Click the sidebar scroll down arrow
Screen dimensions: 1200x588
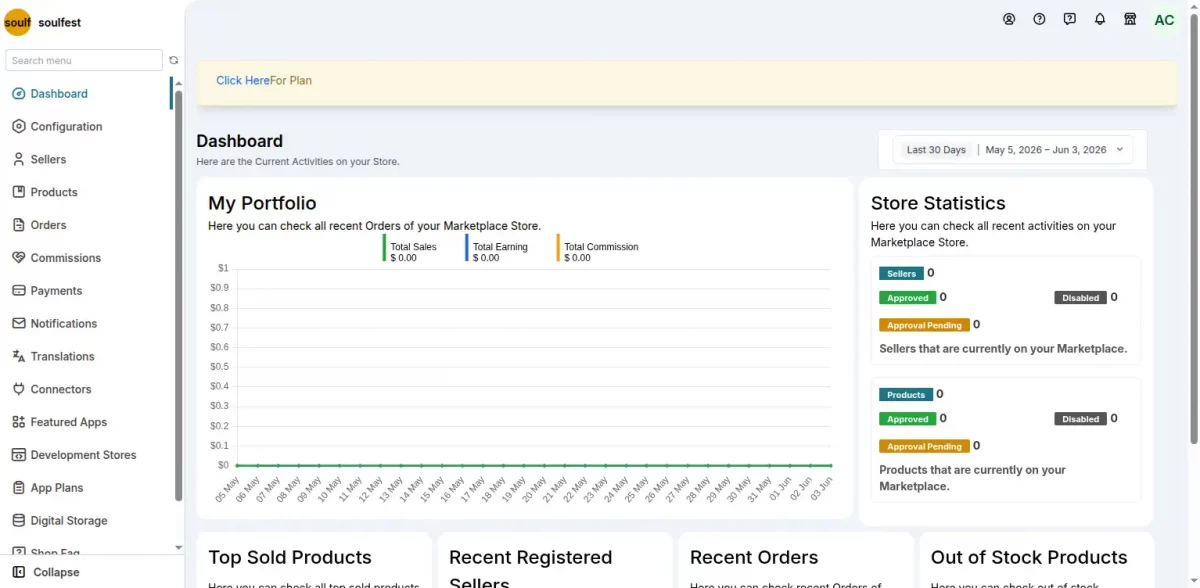click(178, 548)
